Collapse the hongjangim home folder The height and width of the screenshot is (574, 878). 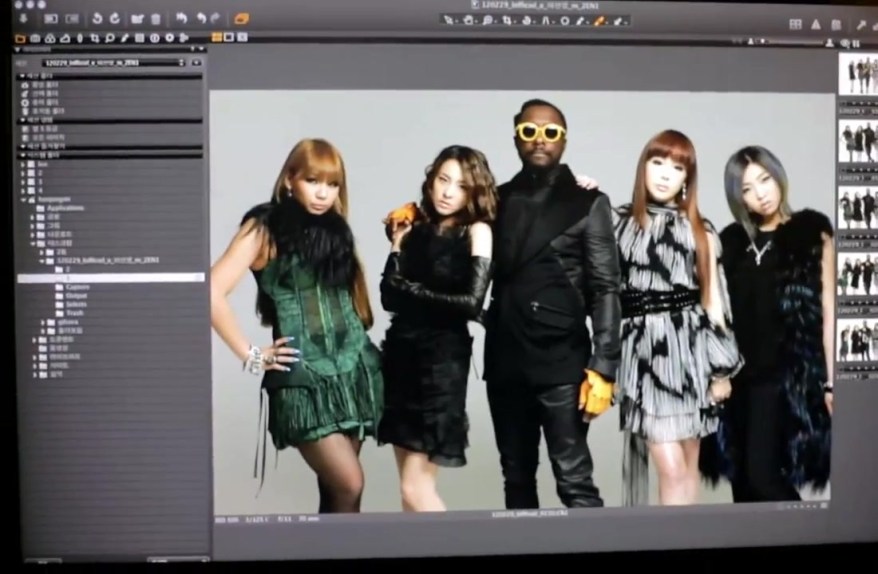pyautogui.click(x=22, y=199)
